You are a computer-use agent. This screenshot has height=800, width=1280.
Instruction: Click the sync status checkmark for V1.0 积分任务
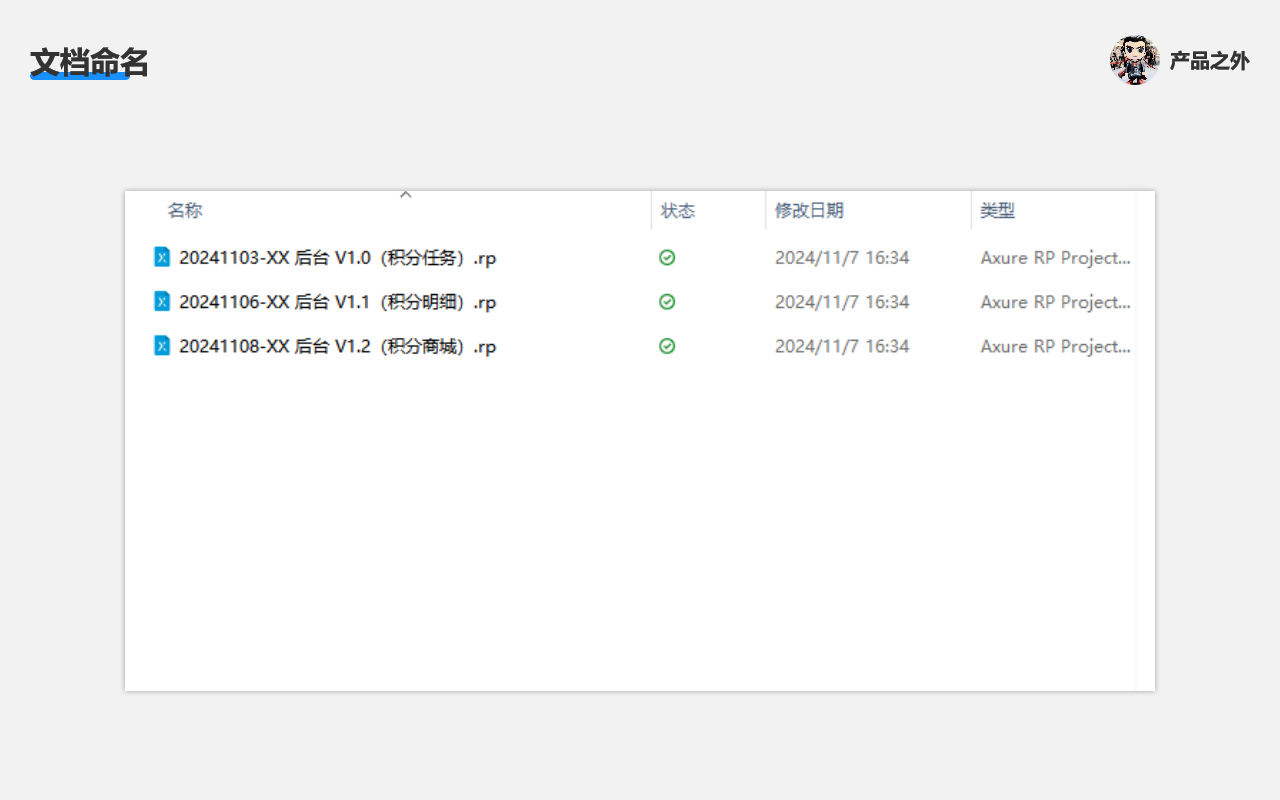pyautogui.click(x=667, y=257)
